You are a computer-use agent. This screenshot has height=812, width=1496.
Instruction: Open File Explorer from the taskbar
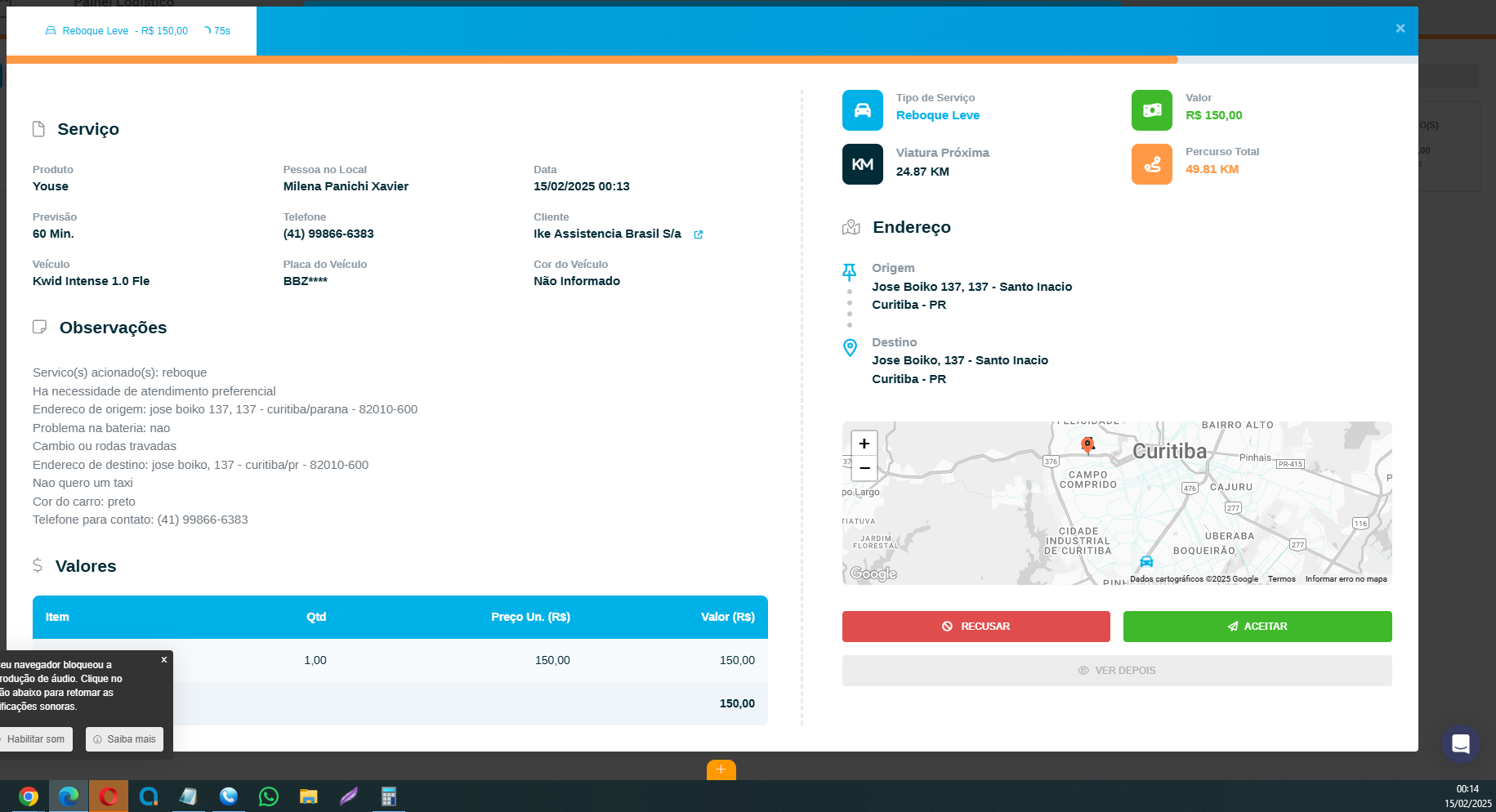coord(309,796)
